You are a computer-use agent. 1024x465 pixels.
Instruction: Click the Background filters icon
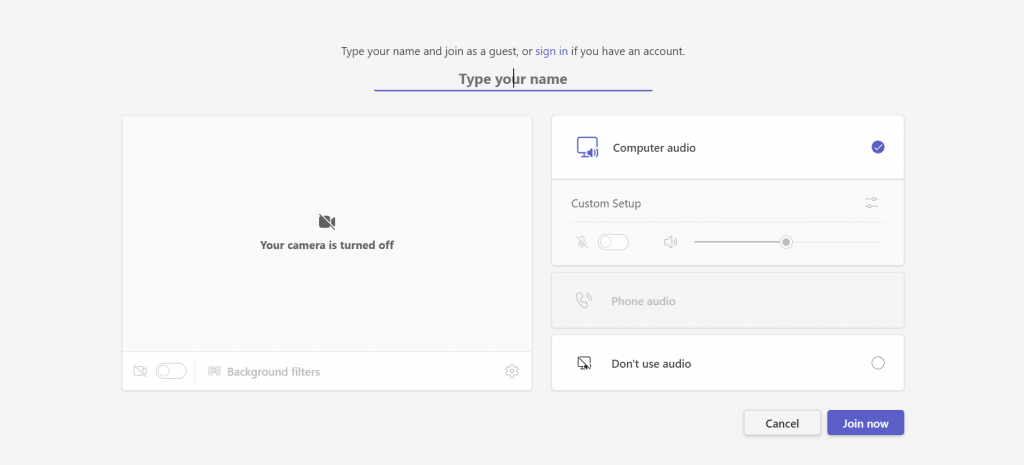[x=214, y=372]
